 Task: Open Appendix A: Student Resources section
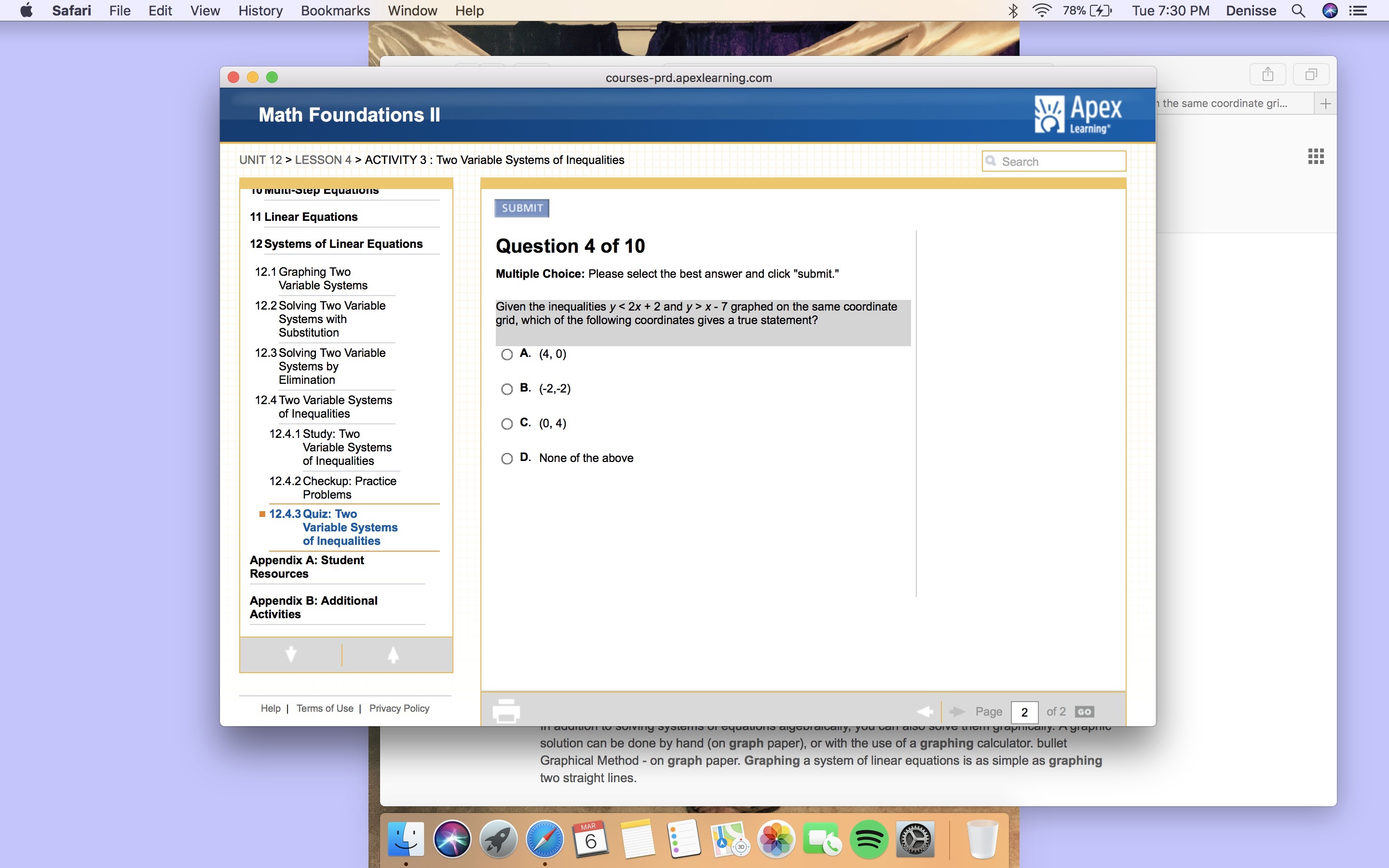click(307, 567)
